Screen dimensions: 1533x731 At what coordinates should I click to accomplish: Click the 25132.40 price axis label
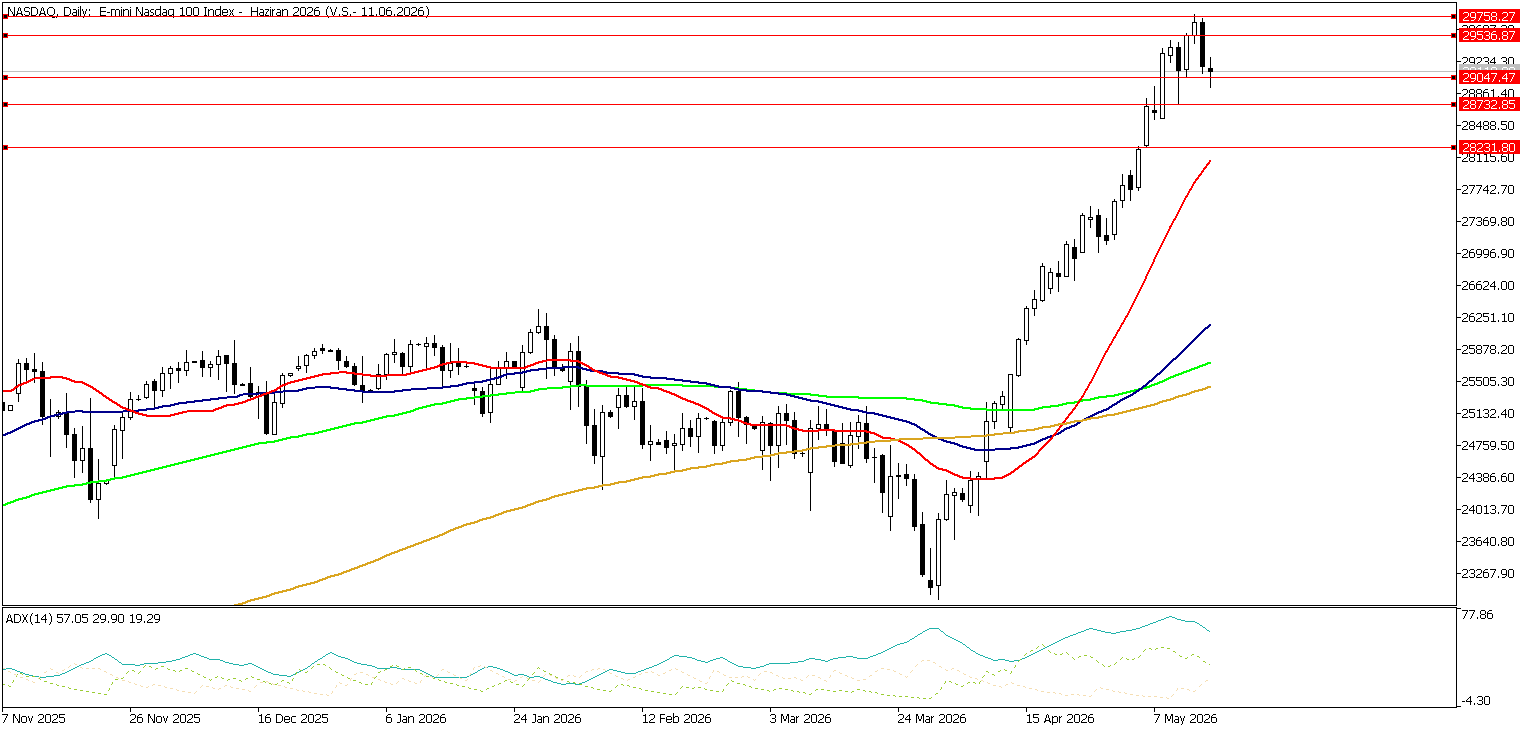pos(1490,414)
